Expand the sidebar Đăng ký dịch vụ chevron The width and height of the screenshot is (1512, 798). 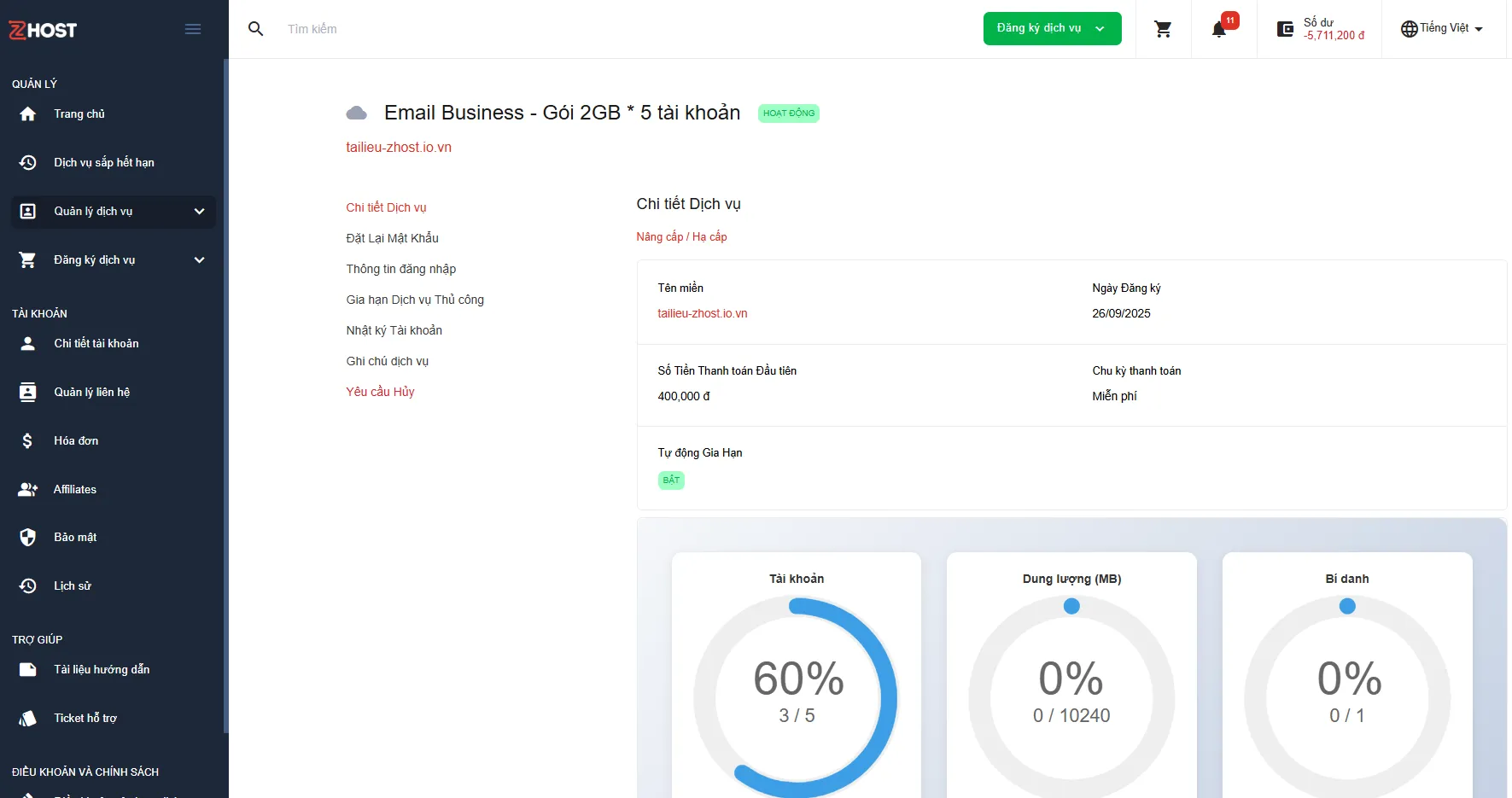[200, 260]
